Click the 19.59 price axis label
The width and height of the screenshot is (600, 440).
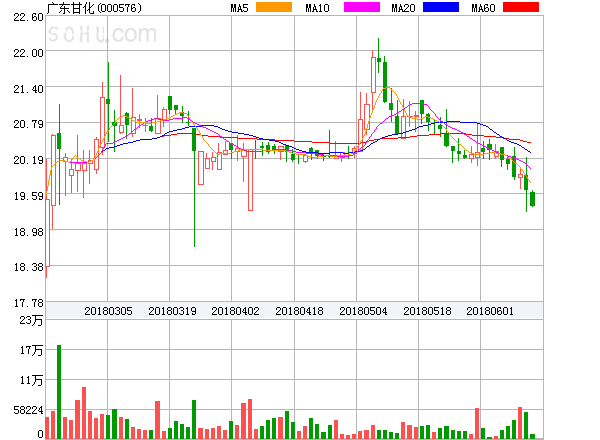tap(28, 196)
